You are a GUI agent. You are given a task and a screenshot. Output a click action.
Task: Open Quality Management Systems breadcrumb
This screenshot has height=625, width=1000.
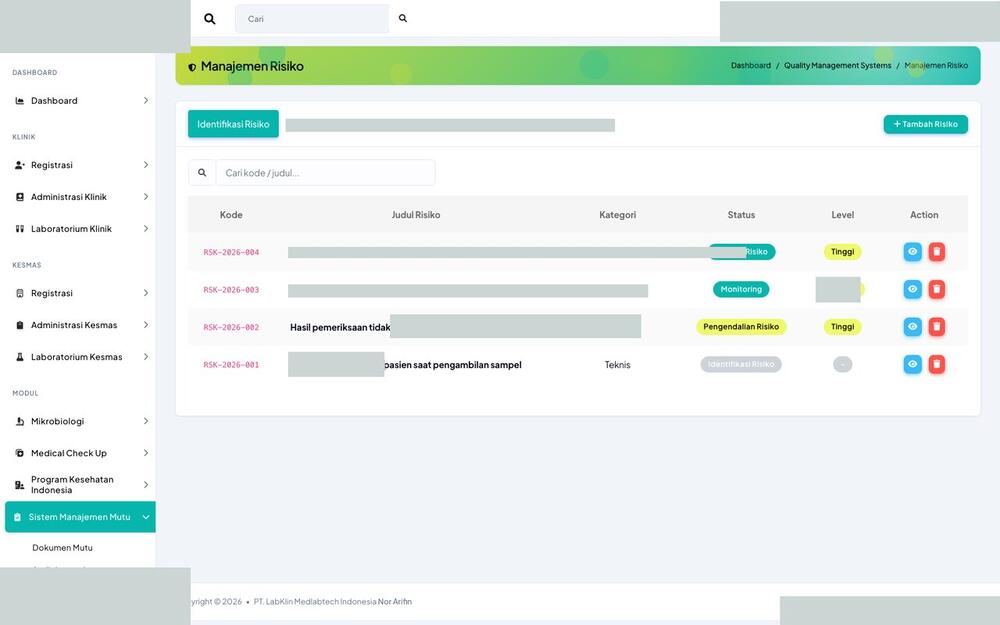[x=837, y=66]
